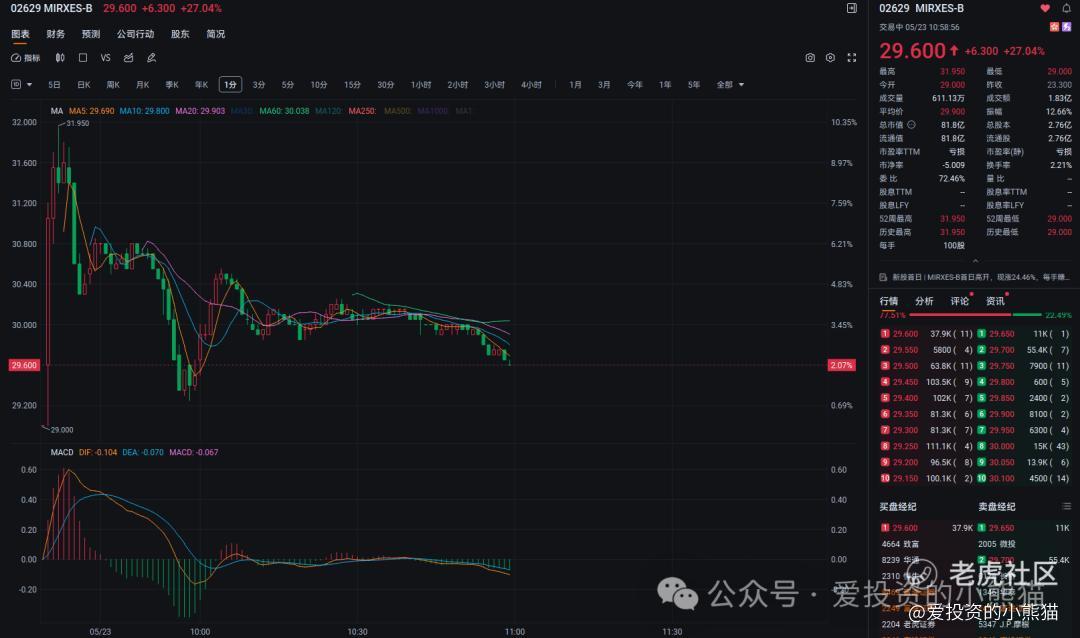Open the MIRXES-B IPO news headline
This screenshot has height=638, width=1080.
coord(981,277)
